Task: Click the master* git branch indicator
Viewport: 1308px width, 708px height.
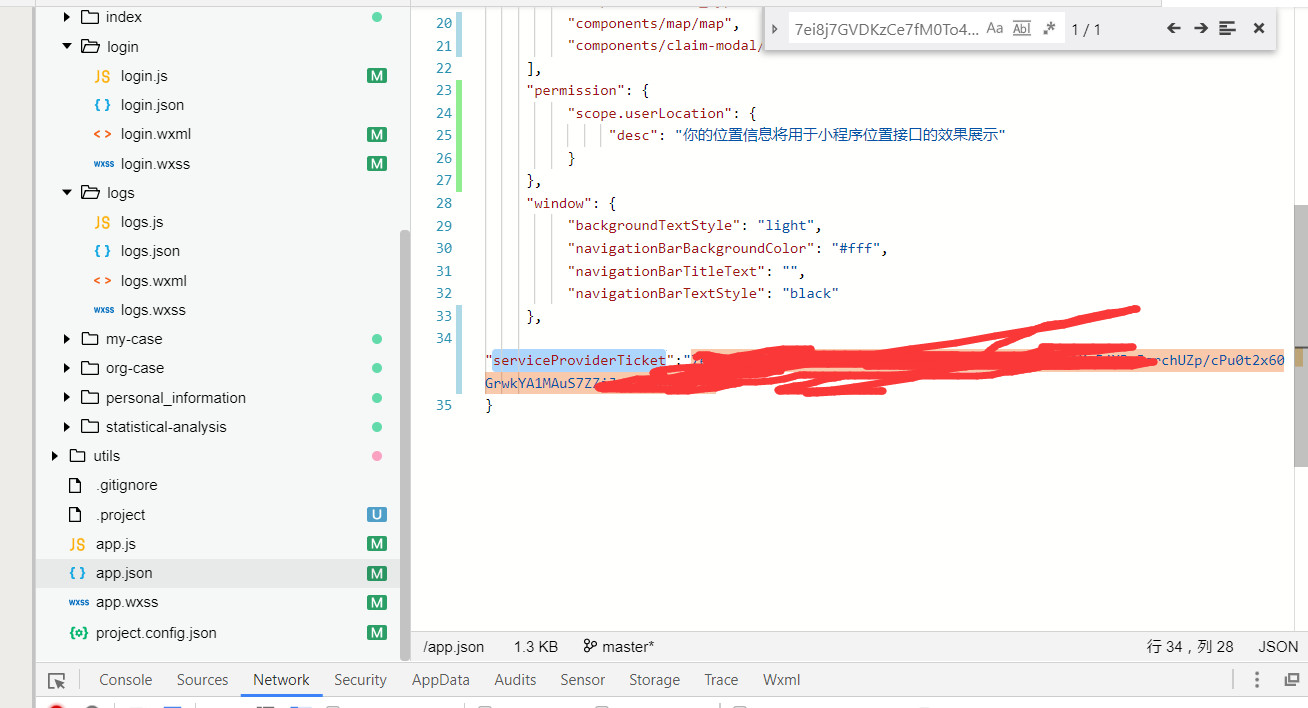Action: [x=619, y=647]
